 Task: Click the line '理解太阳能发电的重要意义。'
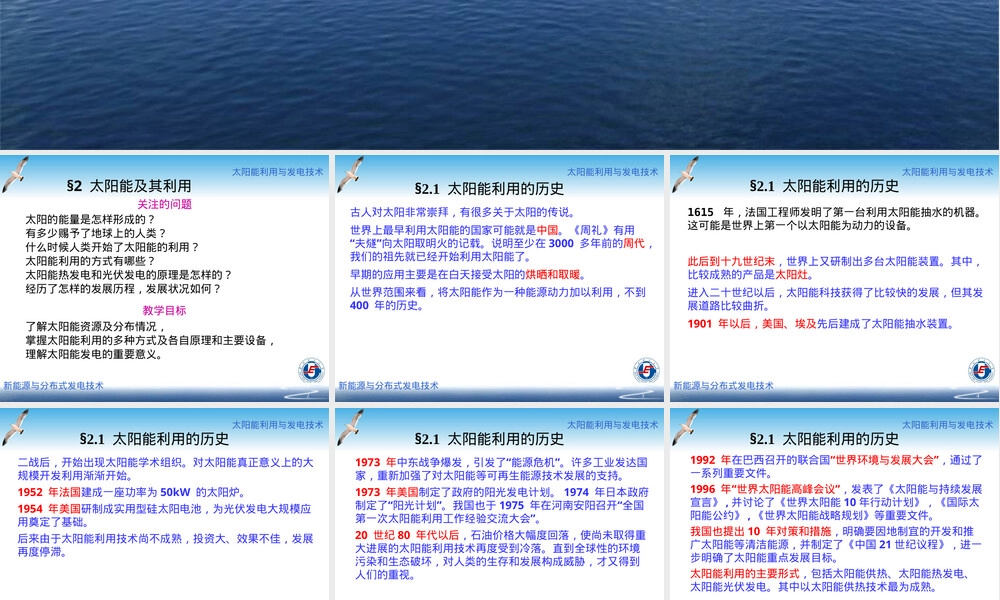(x=94, y=354)
